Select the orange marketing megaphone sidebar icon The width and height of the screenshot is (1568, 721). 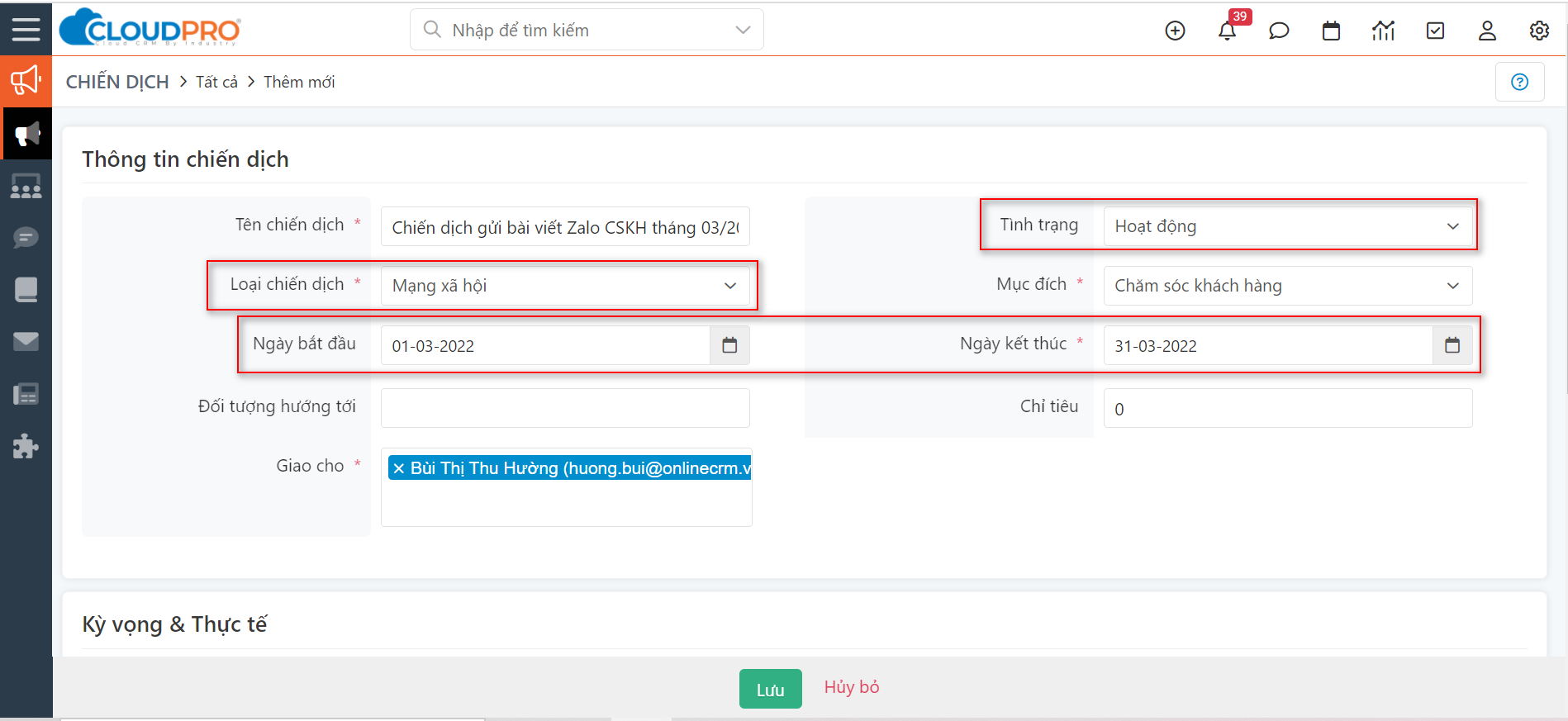point(26,81)
